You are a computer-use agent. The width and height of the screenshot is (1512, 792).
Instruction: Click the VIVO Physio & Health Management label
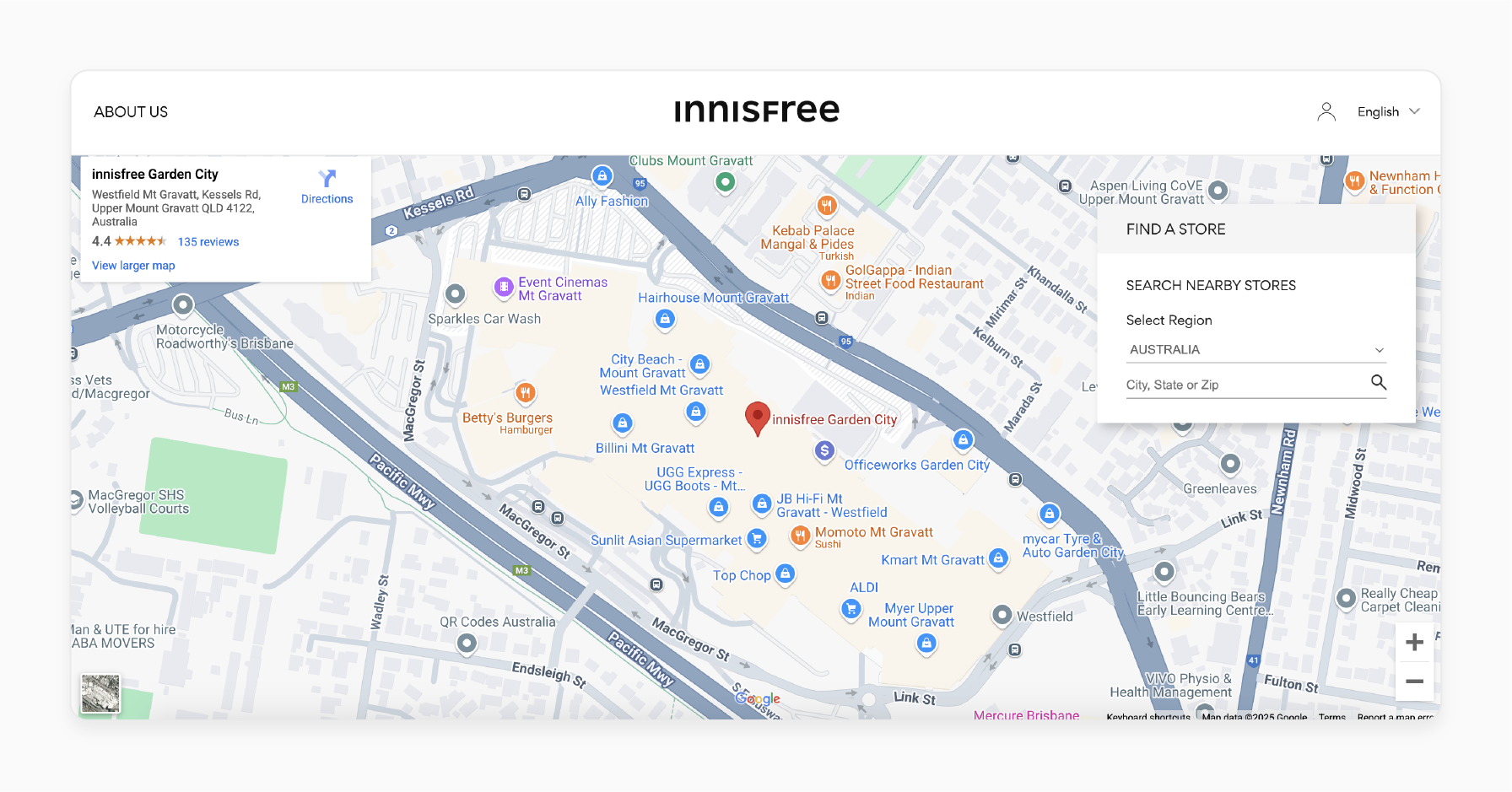point(1171,685)
